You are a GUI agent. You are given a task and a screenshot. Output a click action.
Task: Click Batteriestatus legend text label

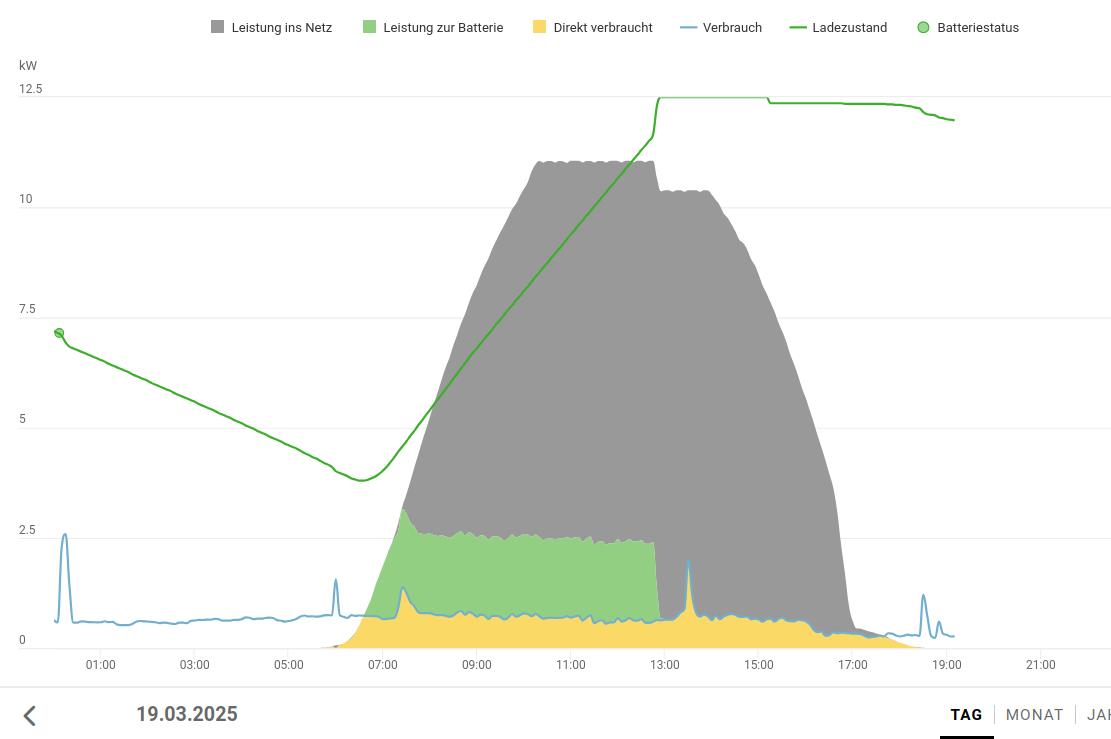pyautogui.click(x=977, y=28)
